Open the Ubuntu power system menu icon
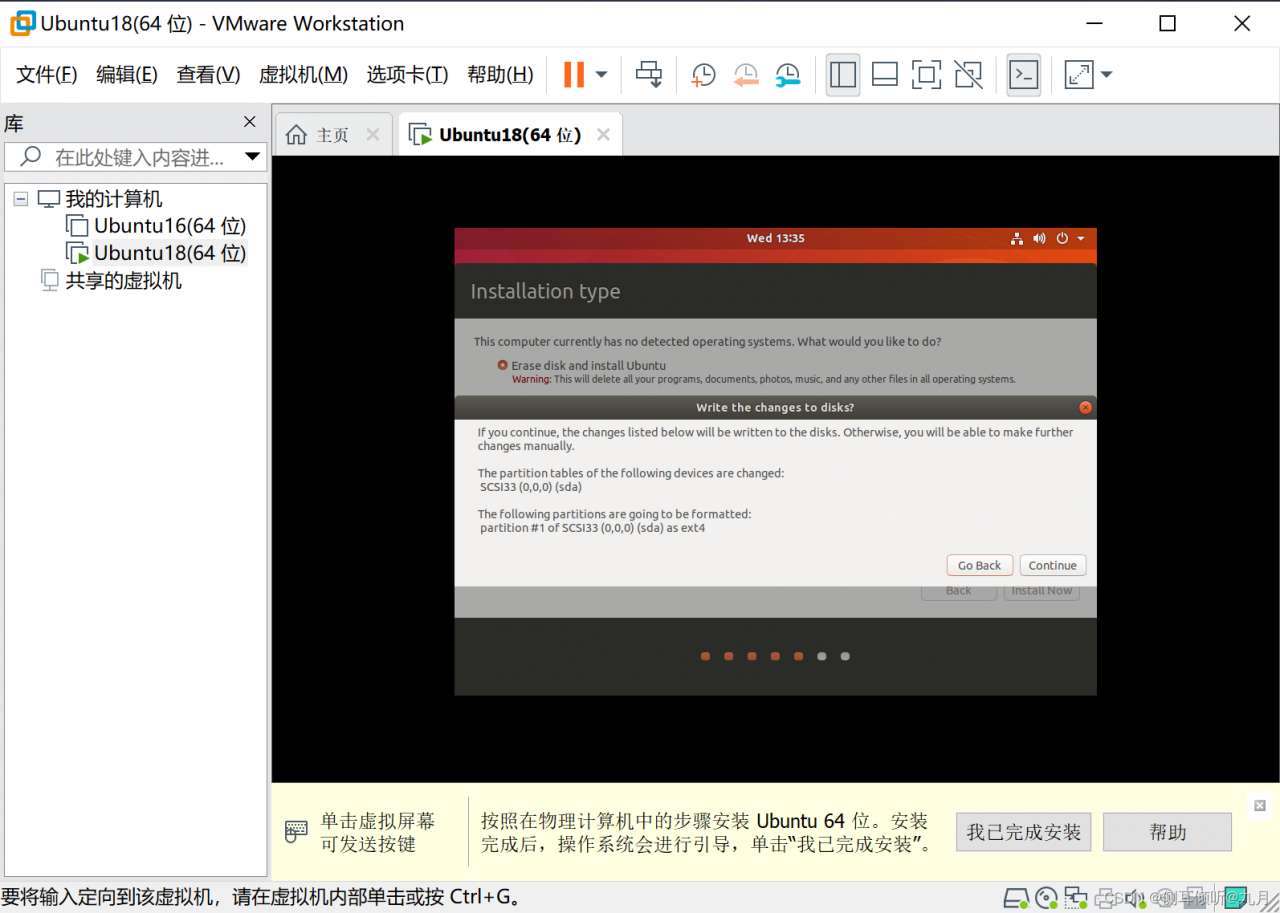Screen dimensions: 1280x913 pos(1062,238)
